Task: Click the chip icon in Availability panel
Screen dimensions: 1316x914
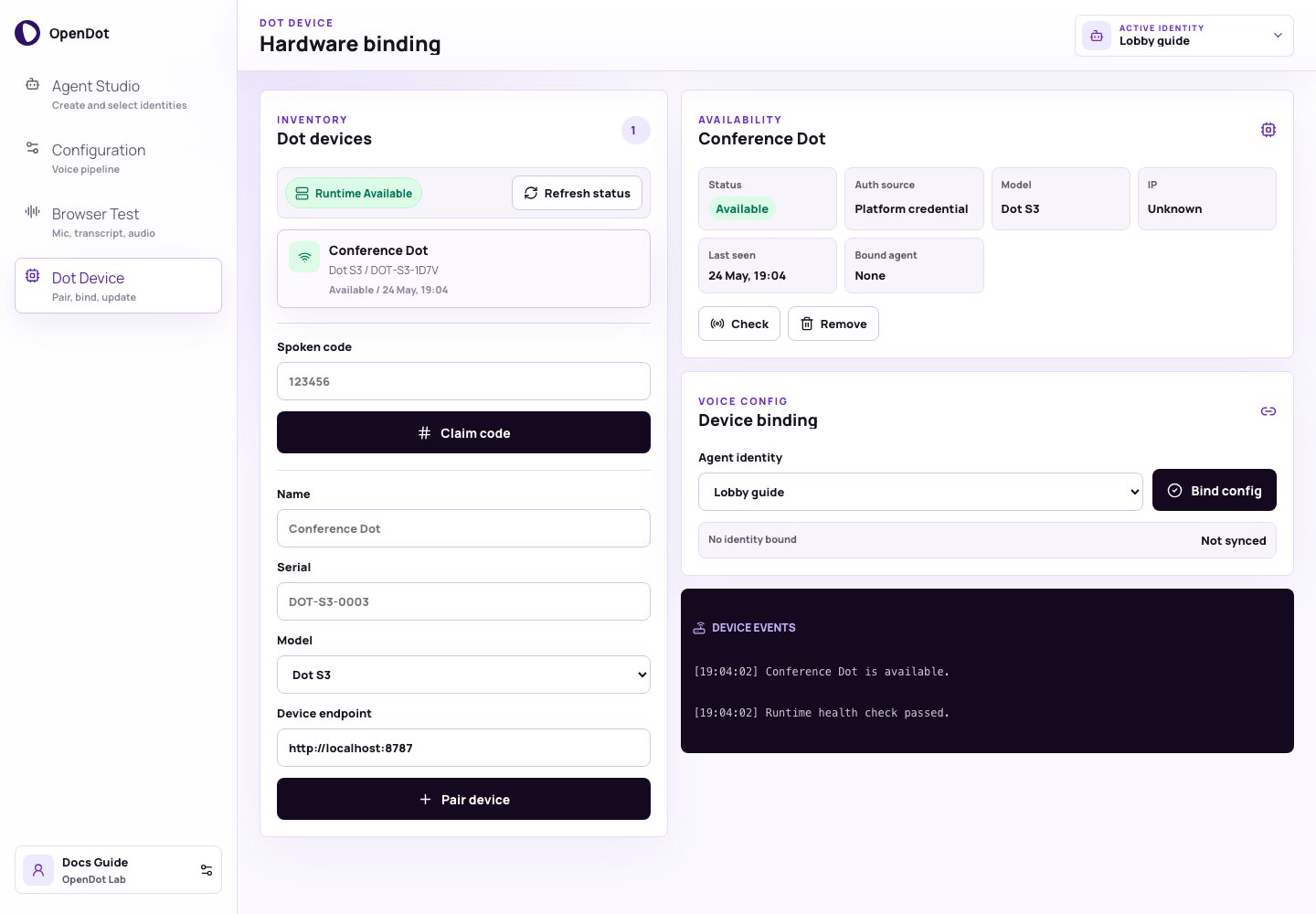Action: coord(1268,130)
